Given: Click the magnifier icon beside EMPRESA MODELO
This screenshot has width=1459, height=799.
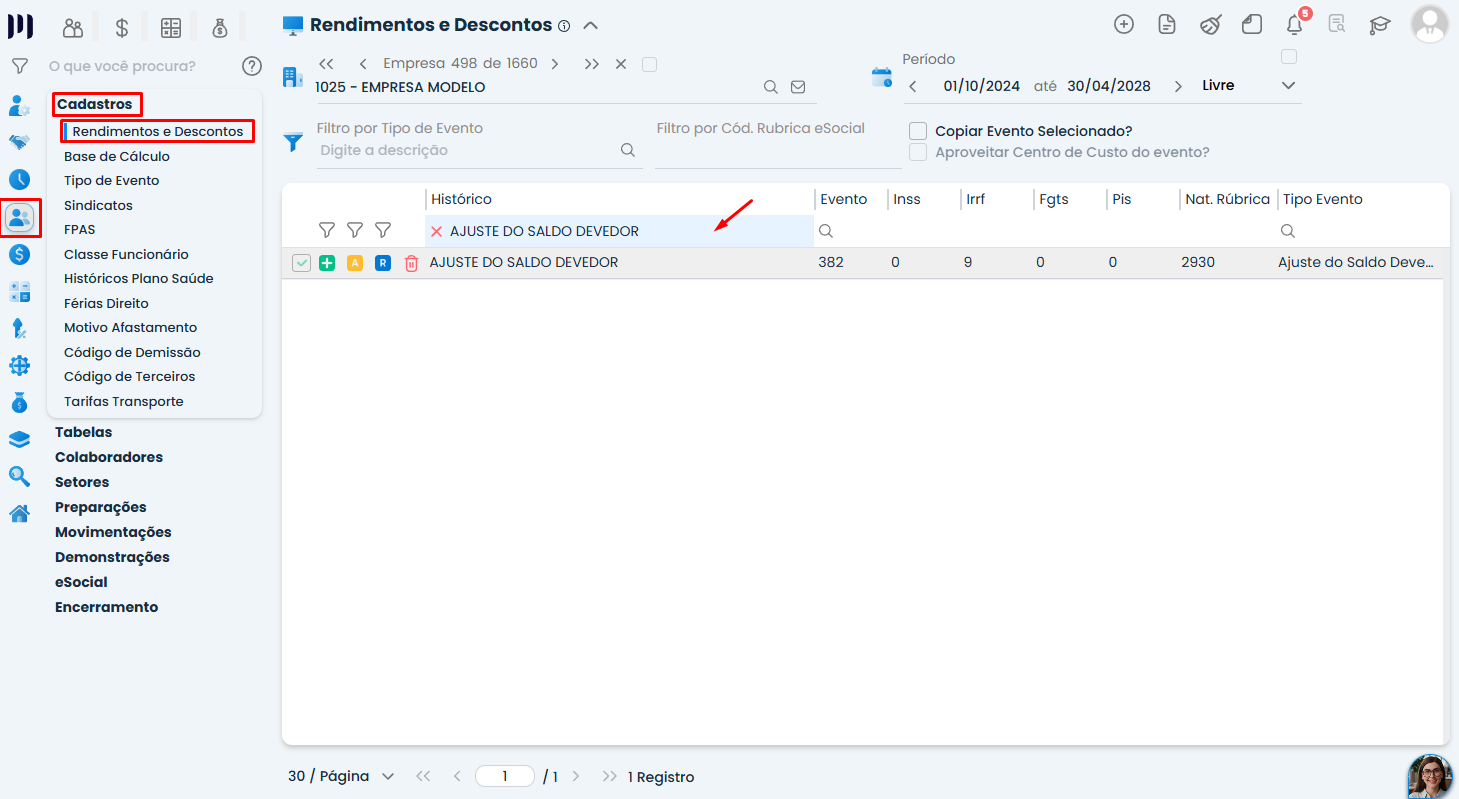Looking at the screenshot, I should coord(771,87).
